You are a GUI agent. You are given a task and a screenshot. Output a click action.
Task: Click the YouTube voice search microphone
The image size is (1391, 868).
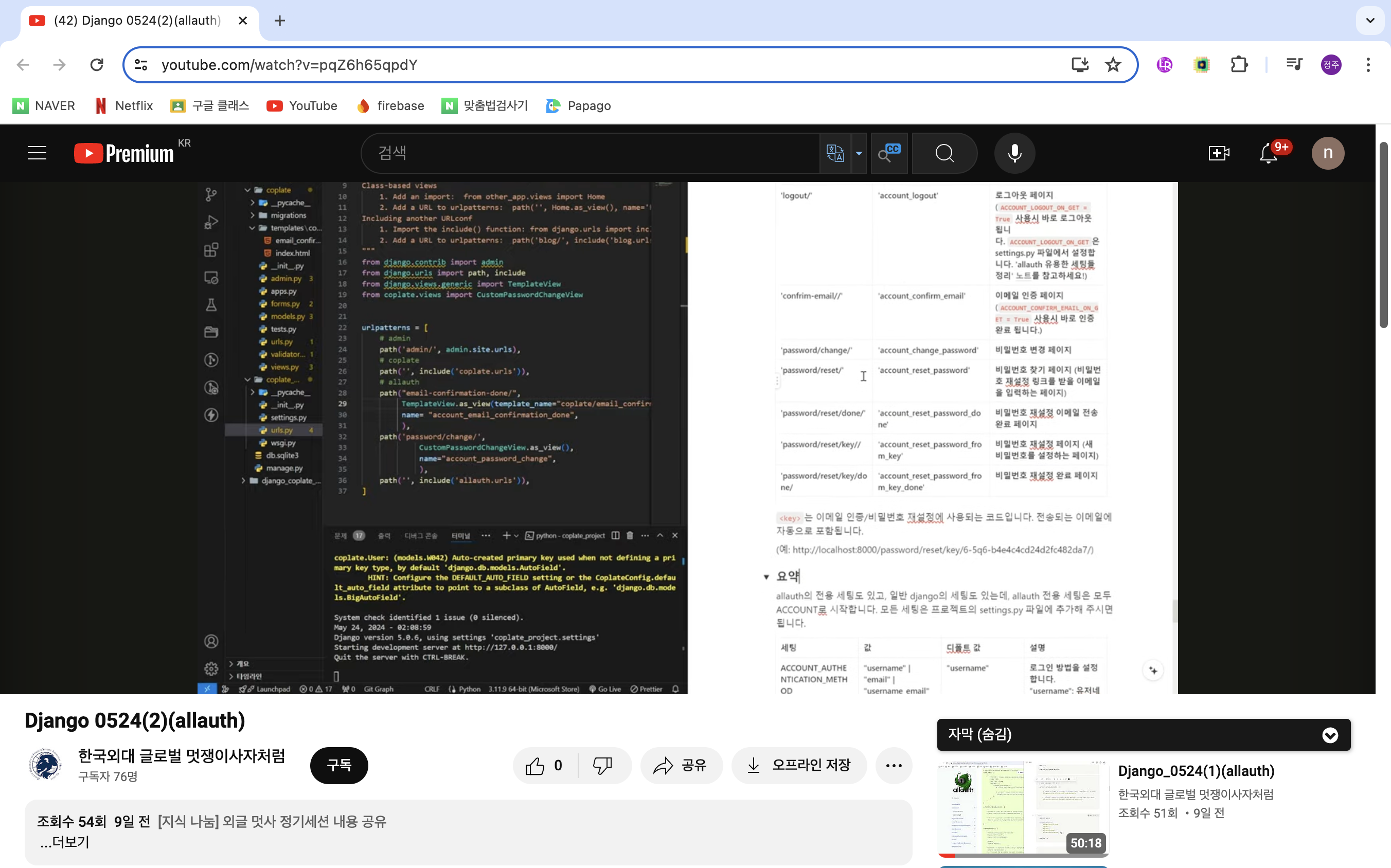[x=1014, y=153]
